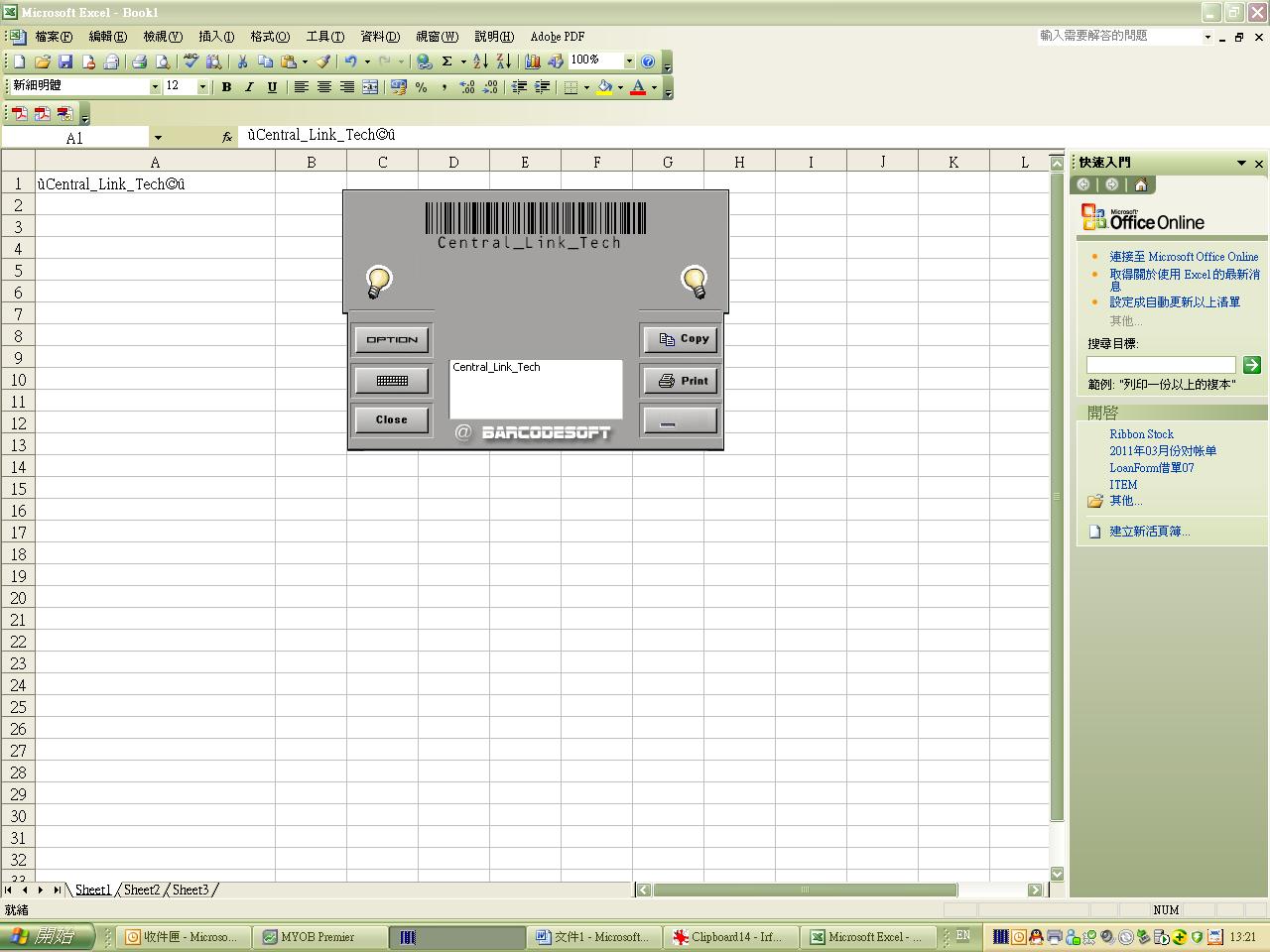The height and width of the screenshot is (952, 1270).
Task: Activate the Format Painter brush
Action: coord(322,61)
